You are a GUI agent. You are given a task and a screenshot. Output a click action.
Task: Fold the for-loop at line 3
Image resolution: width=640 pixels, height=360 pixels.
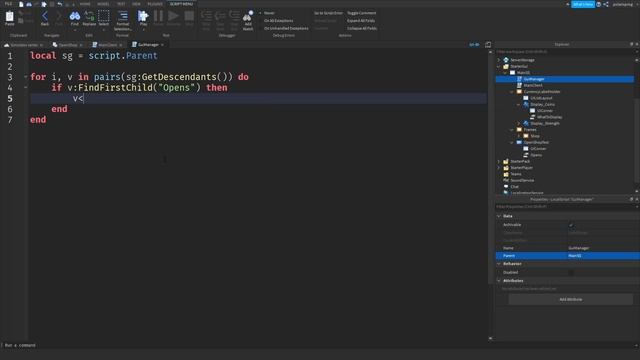pos(25,77)
